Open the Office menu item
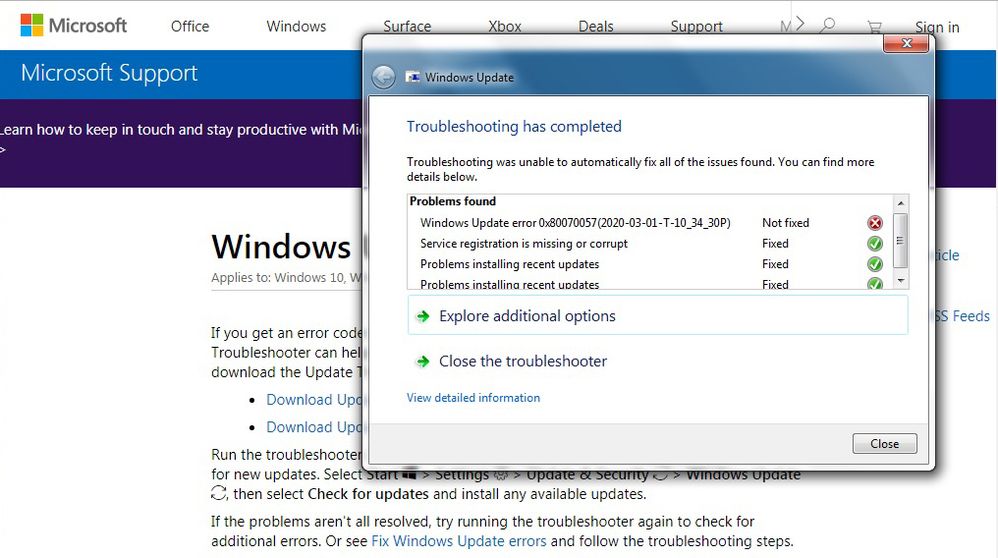 coord(190,26)
